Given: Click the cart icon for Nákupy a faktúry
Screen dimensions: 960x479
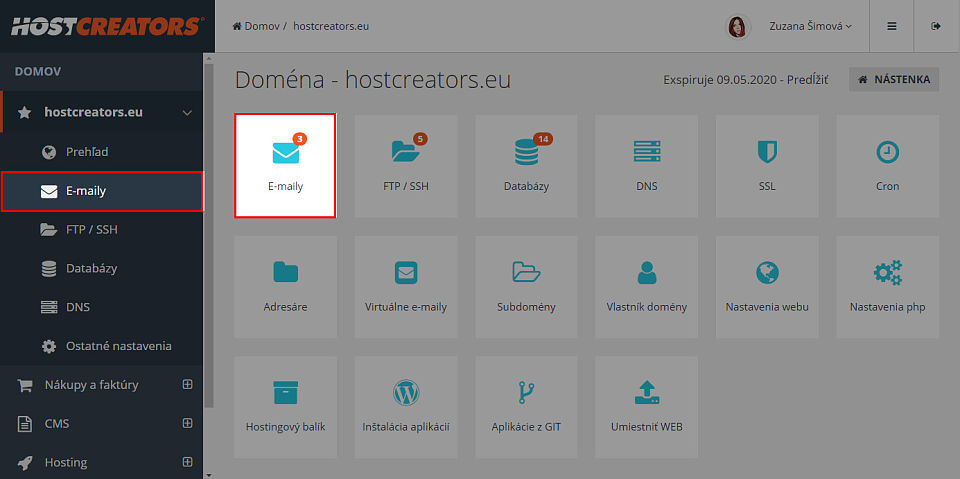Looking at the screenshot, I should (x=24, y=385).
